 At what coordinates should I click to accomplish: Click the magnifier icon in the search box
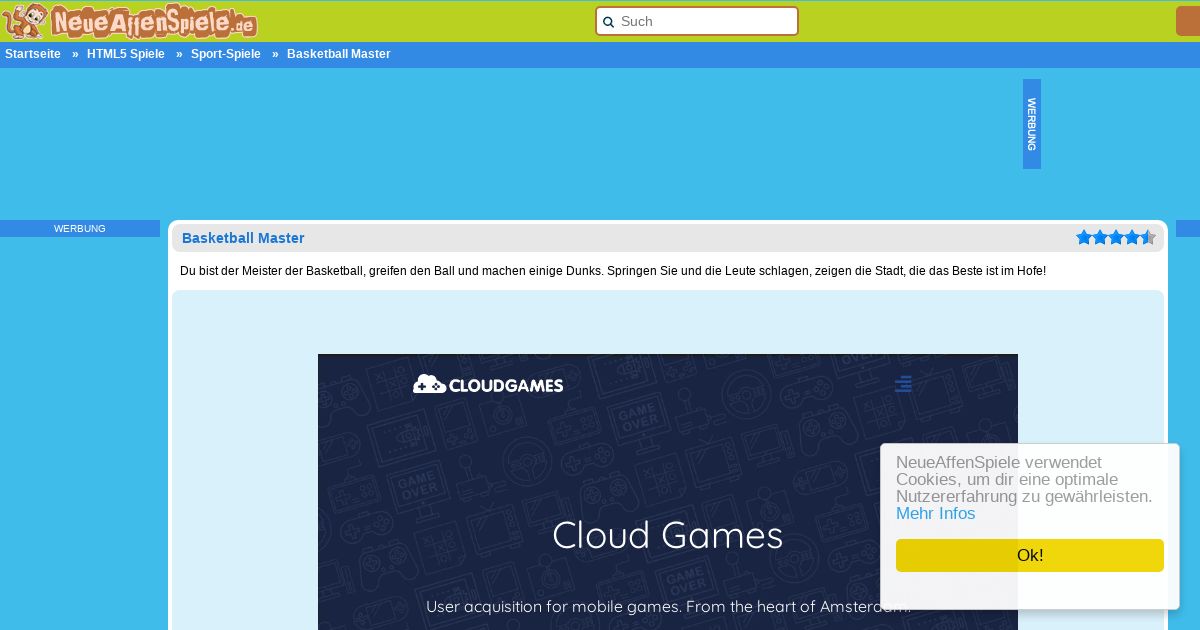click(x=608, y=22)
